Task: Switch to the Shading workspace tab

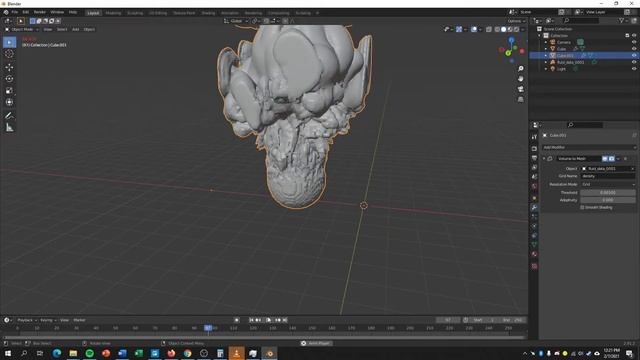Action: coord(208,13)
